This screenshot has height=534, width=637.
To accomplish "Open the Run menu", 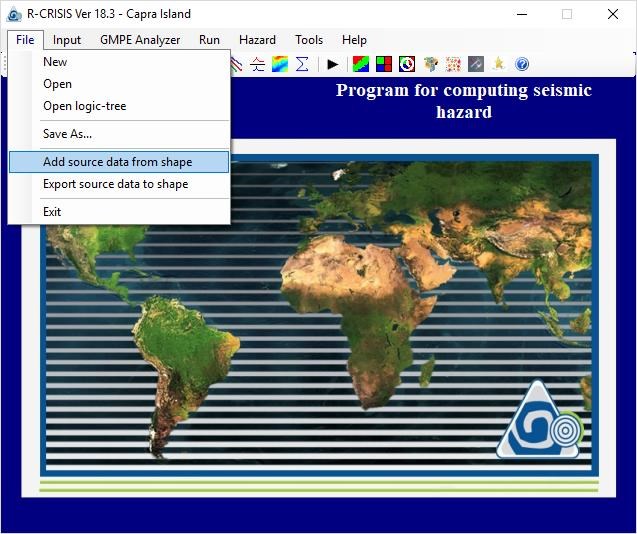I will tap(209, 40).
